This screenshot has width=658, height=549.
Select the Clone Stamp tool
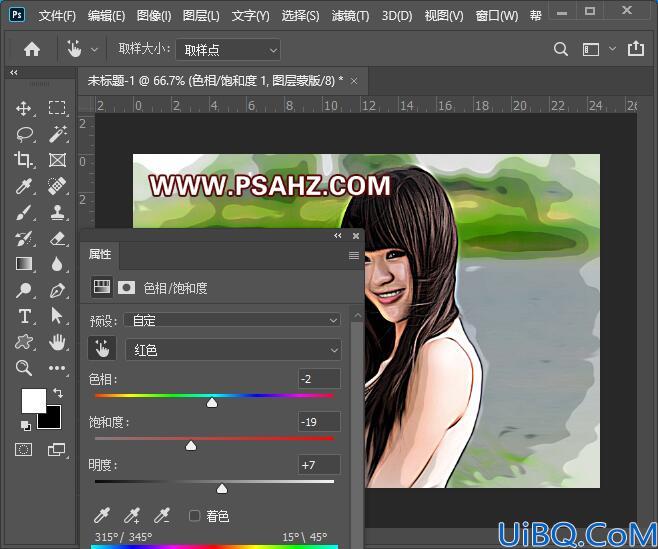pos(57,212)
